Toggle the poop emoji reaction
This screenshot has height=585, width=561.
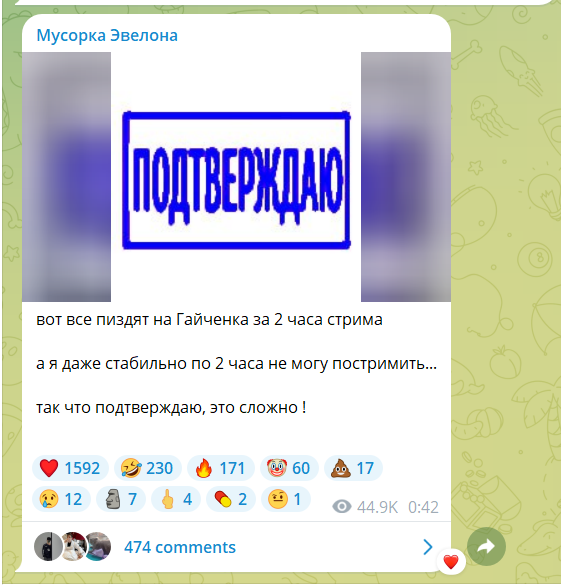click(x=353, y=468)
